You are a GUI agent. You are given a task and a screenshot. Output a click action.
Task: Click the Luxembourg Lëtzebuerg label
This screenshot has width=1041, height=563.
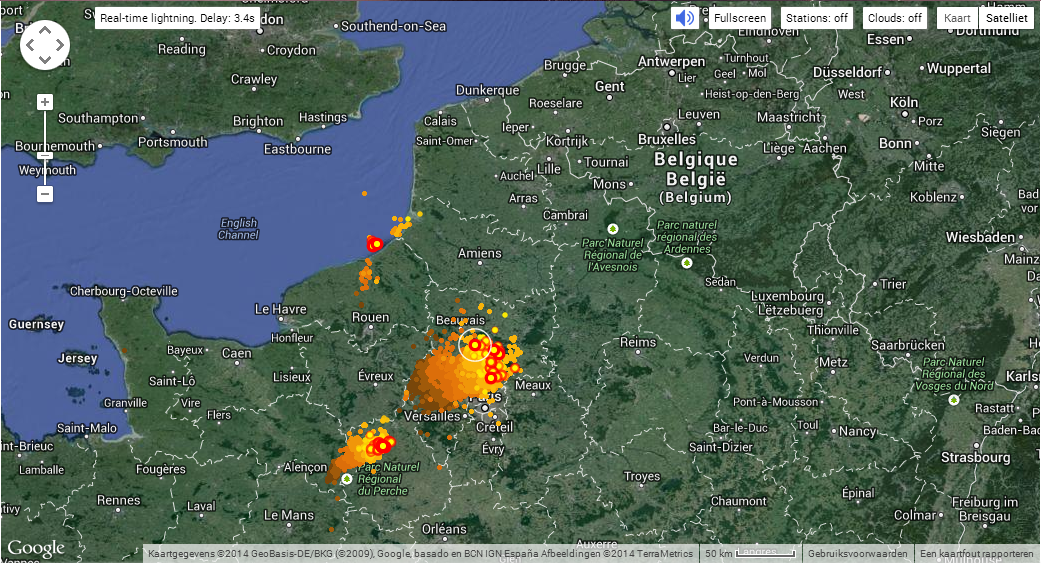pyautogui.click(x=788, y=303)
